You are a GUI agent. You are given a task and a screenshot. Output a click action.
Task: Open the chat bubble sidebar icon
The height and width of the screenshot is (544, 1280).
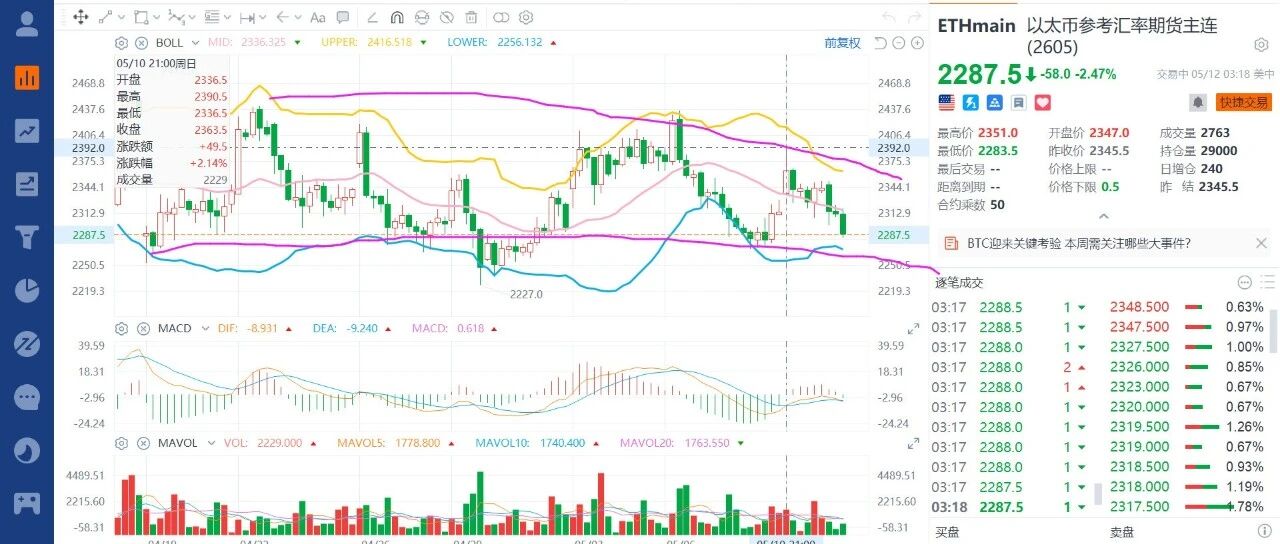coord(27,397)
